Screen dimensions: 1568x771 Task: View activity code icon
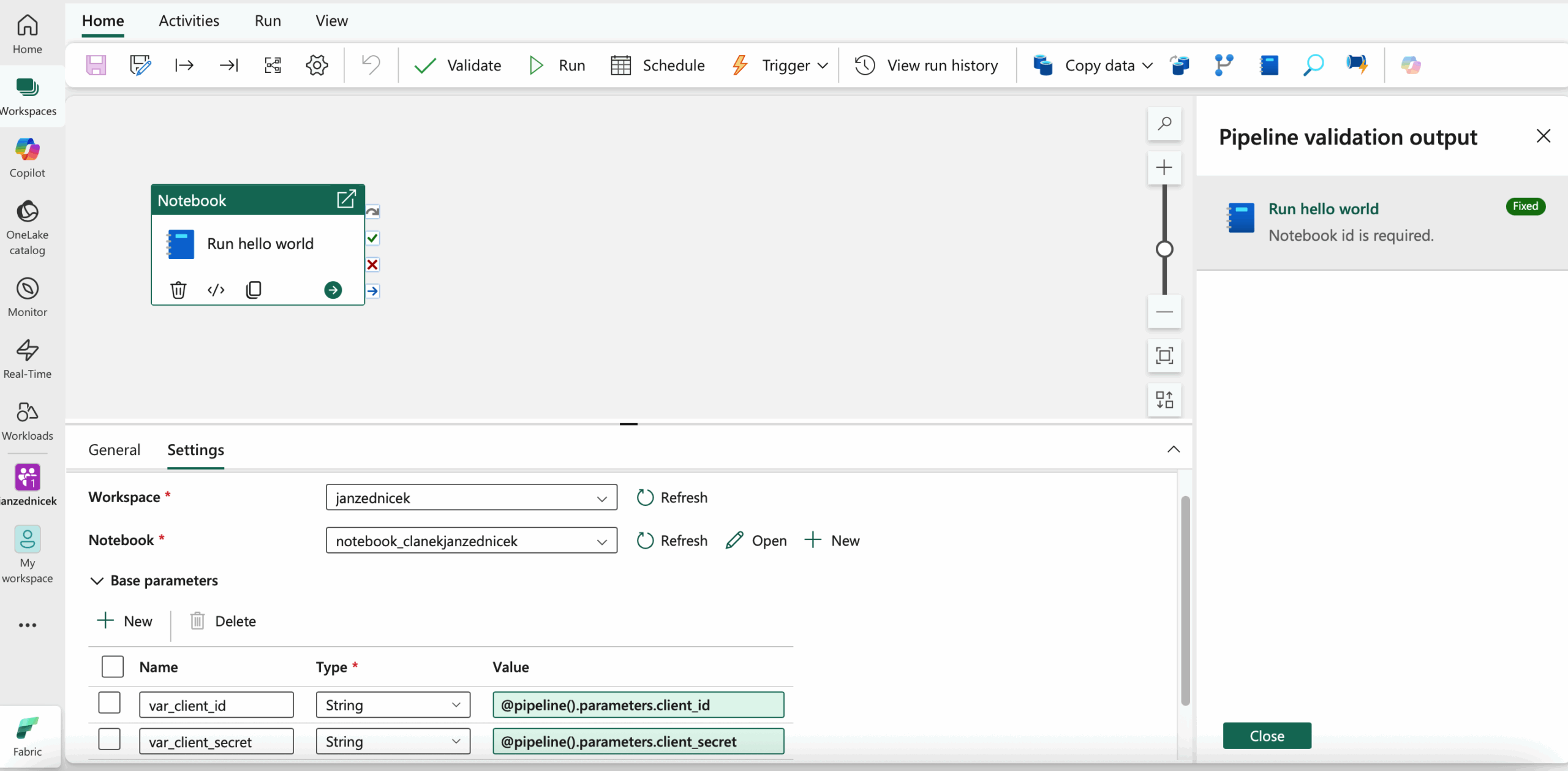click(x=216, y=290)
